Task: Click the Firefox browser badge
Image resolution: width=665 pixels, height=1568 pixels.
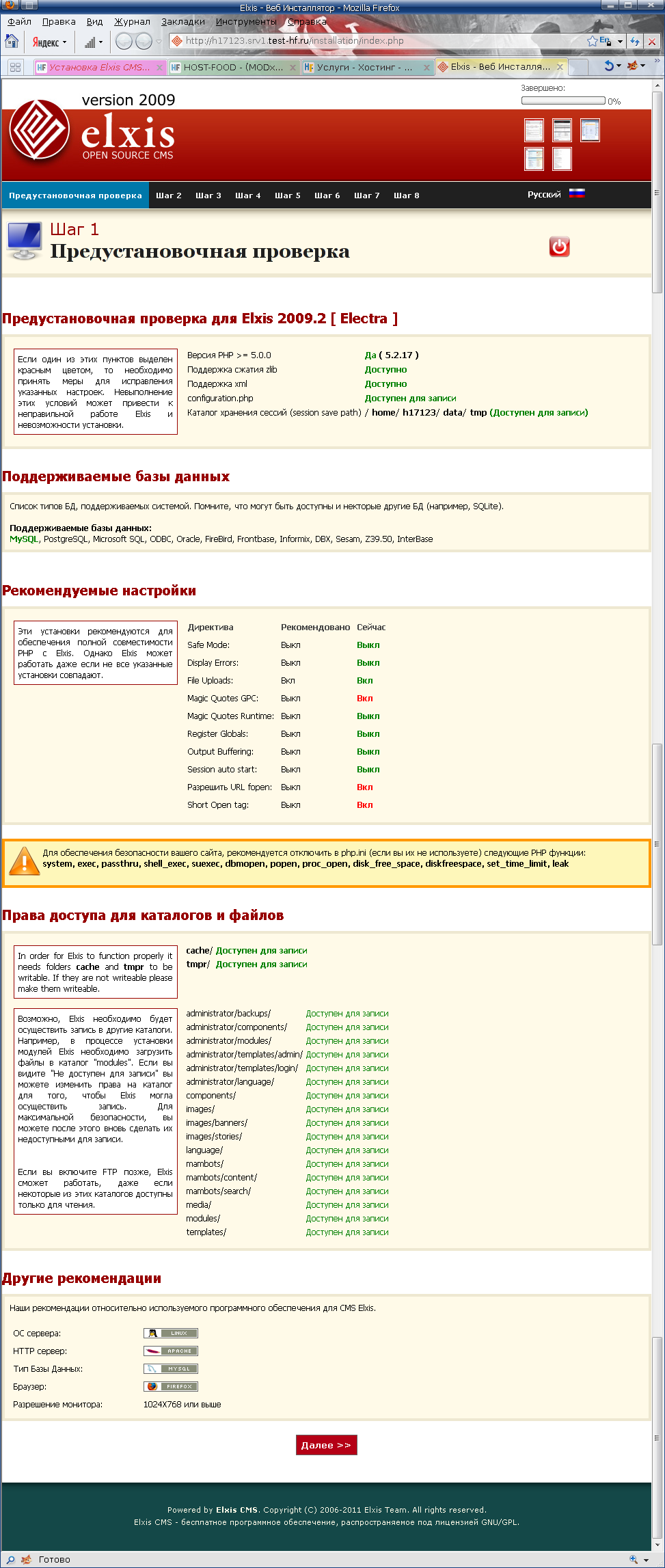Action: pyautogui.click(x=171, y=1386)
